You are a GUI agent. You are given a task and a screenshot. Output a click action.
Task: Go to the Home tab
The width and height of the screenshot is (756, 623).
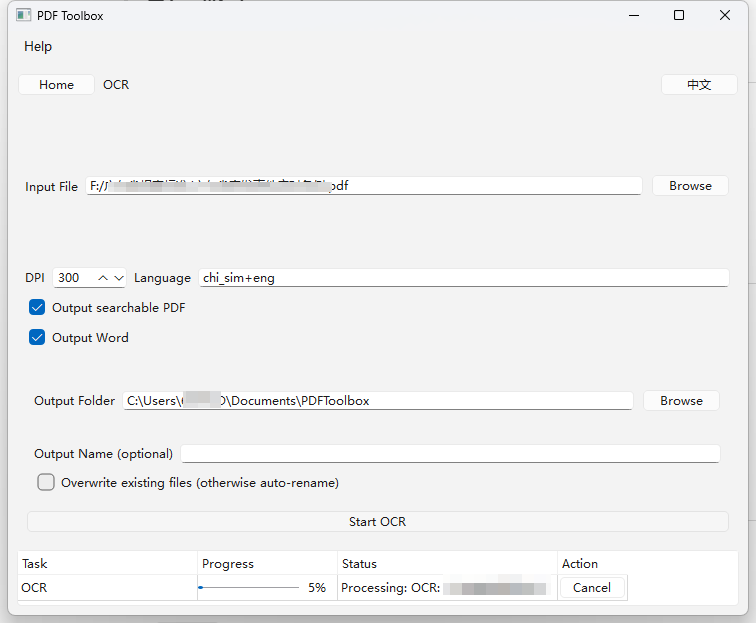(56, 85)
